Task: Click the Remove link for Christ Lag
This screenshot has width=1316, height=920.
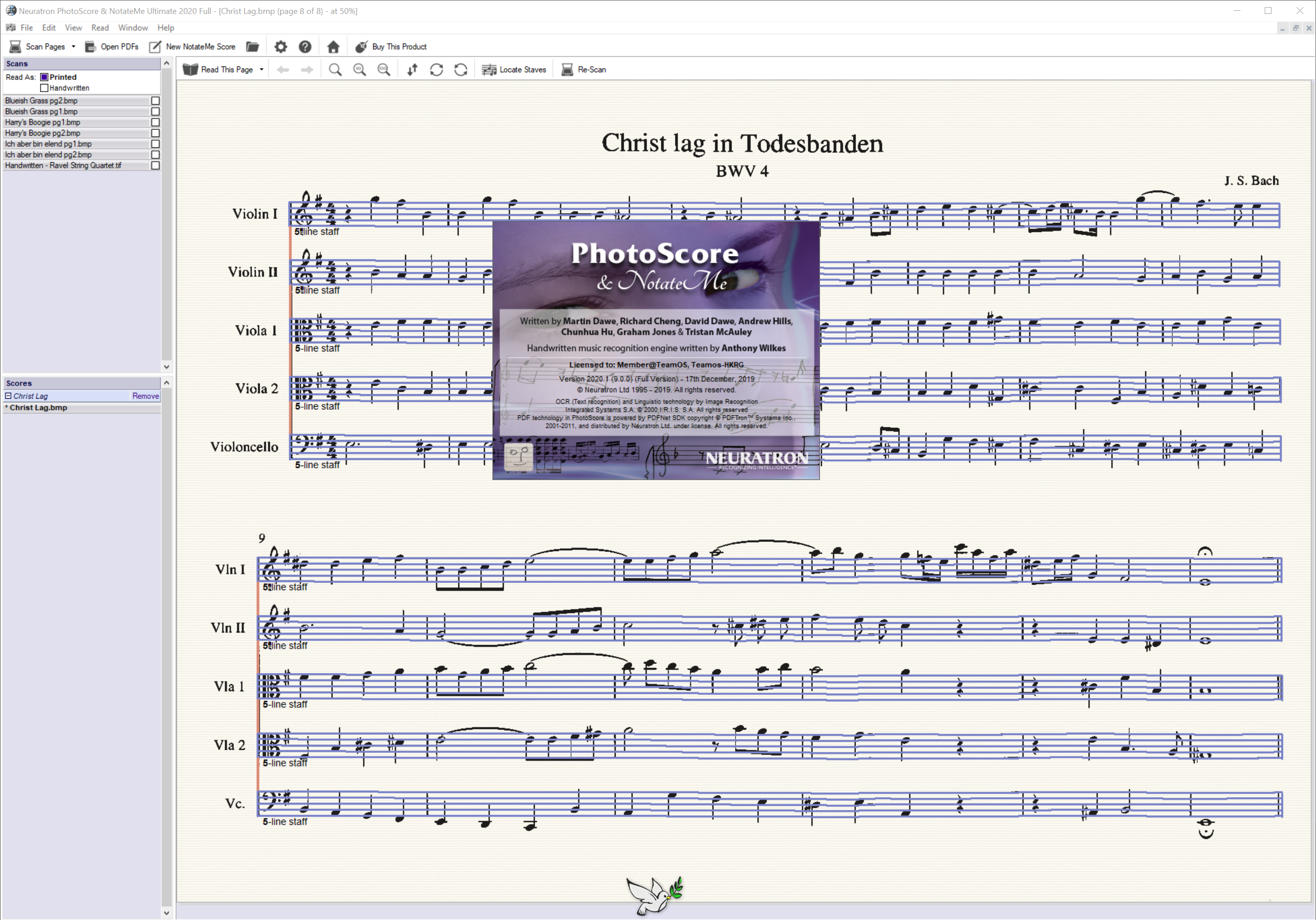Action: (x=146, y=396)
